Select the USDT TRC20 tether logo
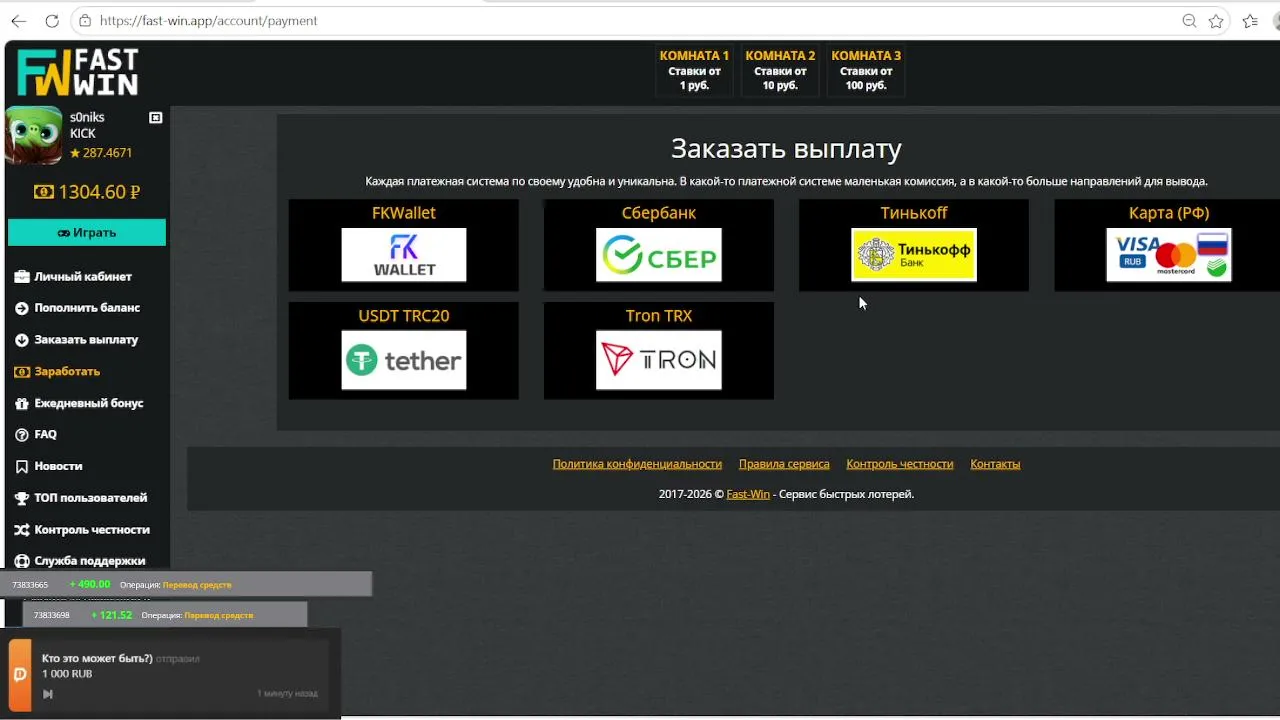 pyautogui.click(x=404, y=360)
